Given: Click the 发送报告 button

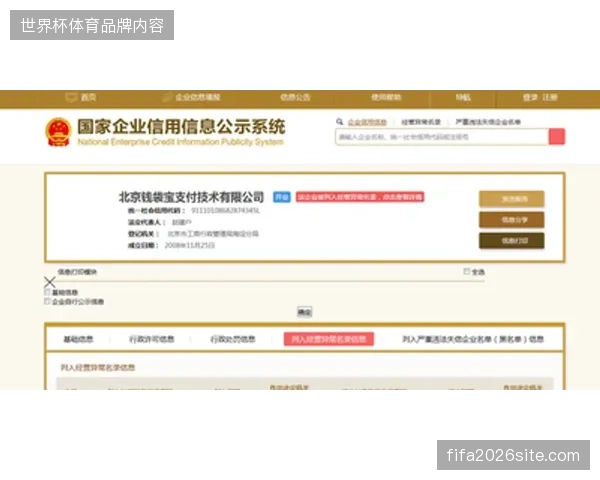Looking at the screenshot, I should tap(512, 199).
